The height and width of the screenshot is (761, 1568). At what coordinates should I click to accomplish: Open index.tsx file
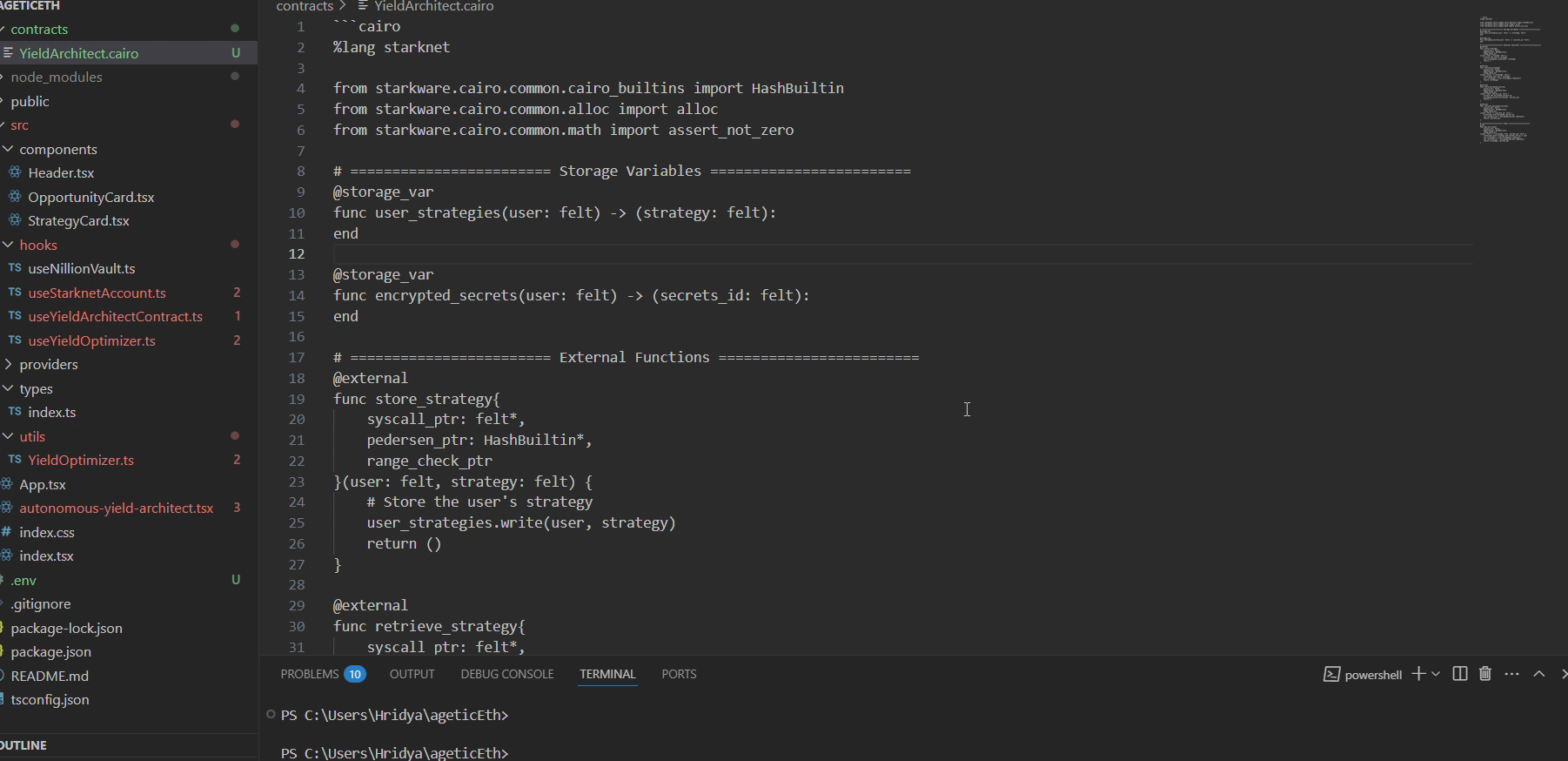pos(46,556)
